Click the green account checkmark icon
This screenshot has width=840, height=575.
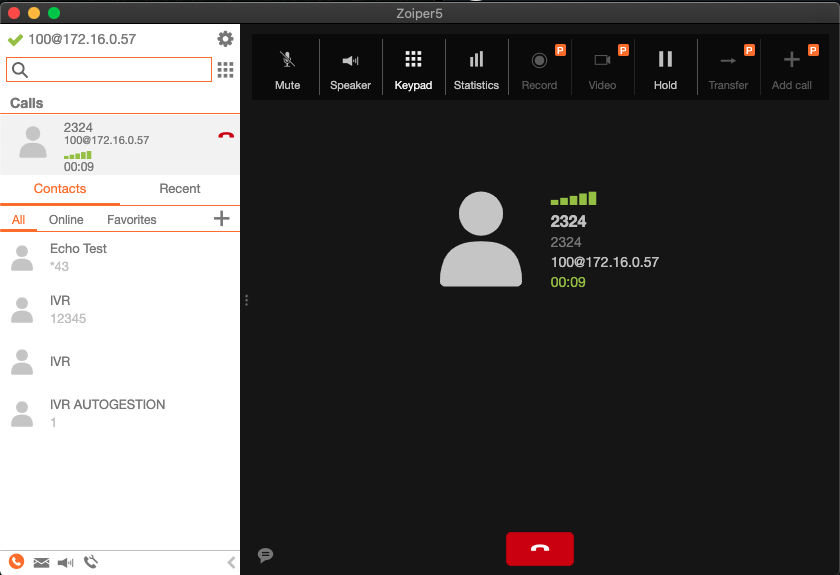pyautogui.click(x=15, y=40)
